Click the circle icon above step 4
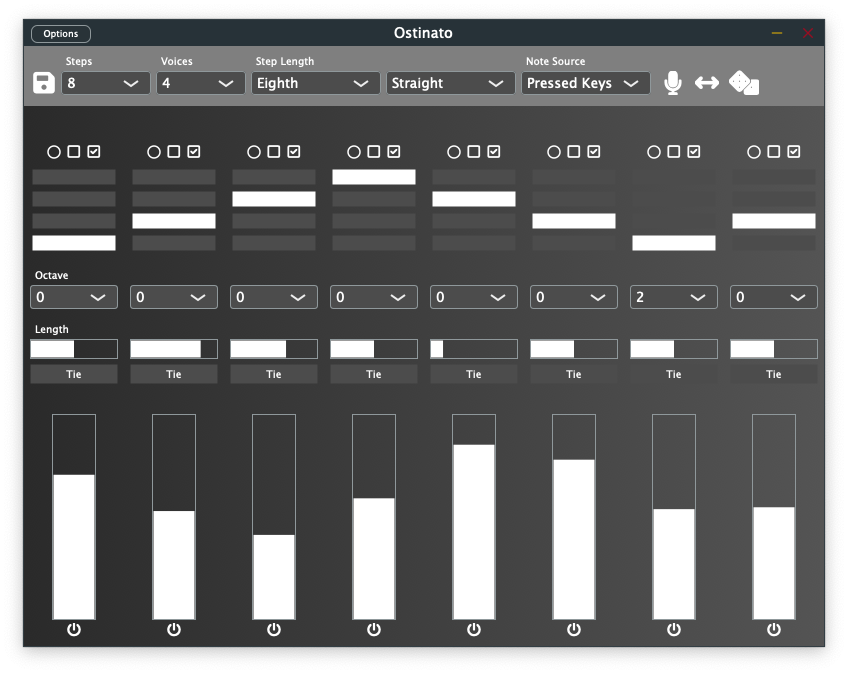The image size is (848, 674). click(x=354, y=152)
